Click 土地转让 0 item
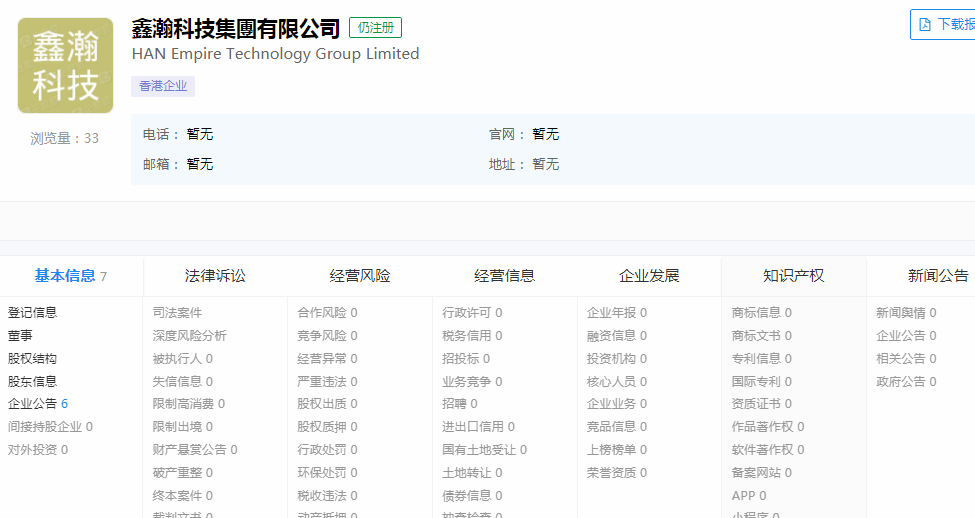The width and height of the screenshot is (975, 518). tap(473, 473)
